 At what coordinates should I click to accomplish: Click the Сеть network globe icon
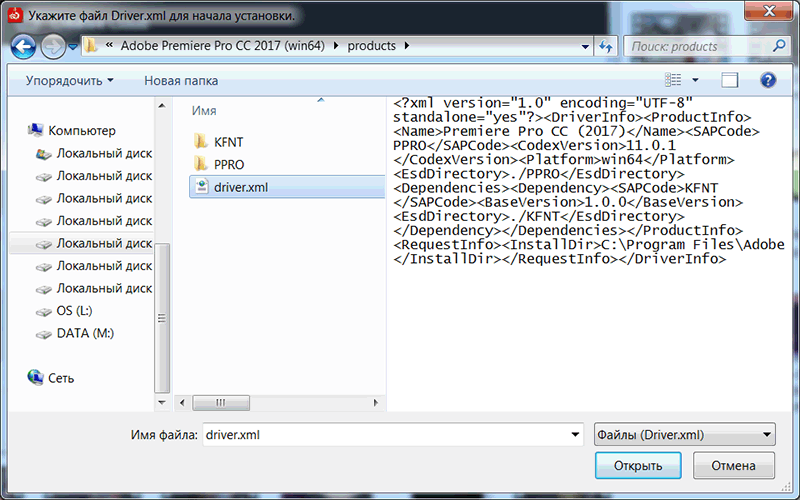pos(35,378)
